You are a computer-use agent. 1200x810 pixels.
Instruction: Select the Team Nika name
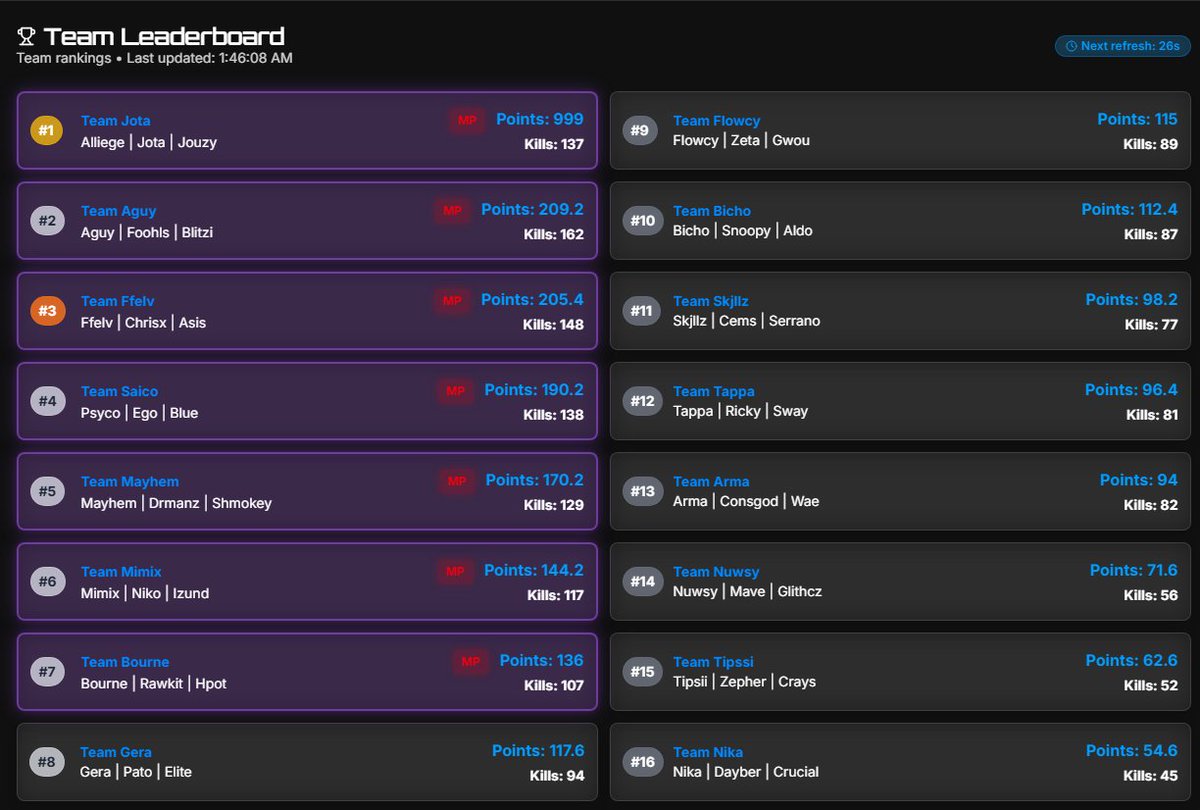(x=708, y=752)
